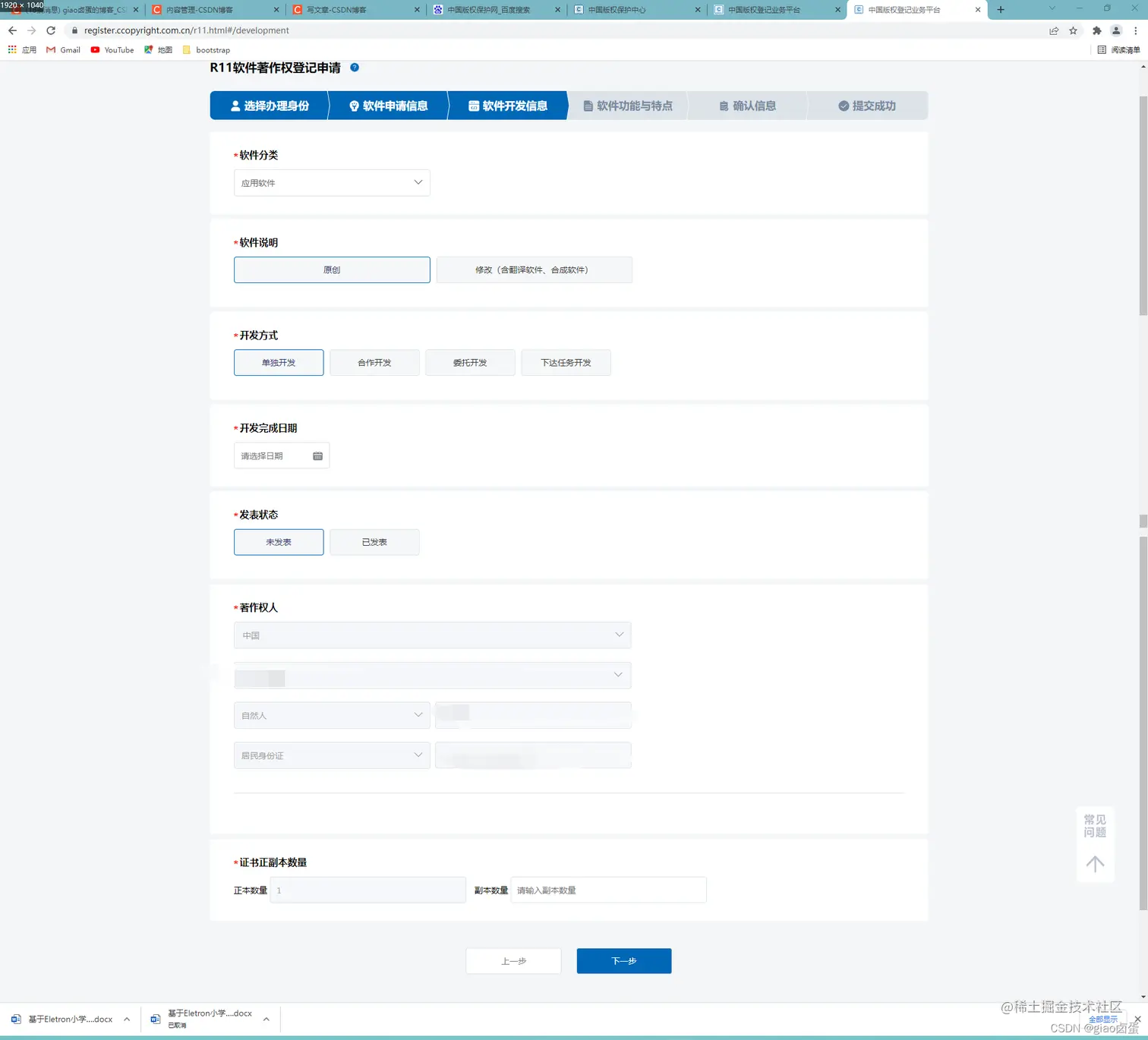
Task: Go to the 软件功能与特点 step
Action: 628,106
